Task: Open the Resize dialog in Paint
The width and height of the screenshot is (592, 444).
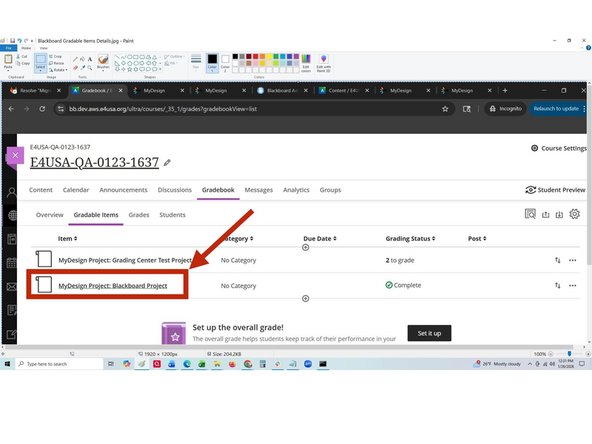Action: (x=56, y=63)
